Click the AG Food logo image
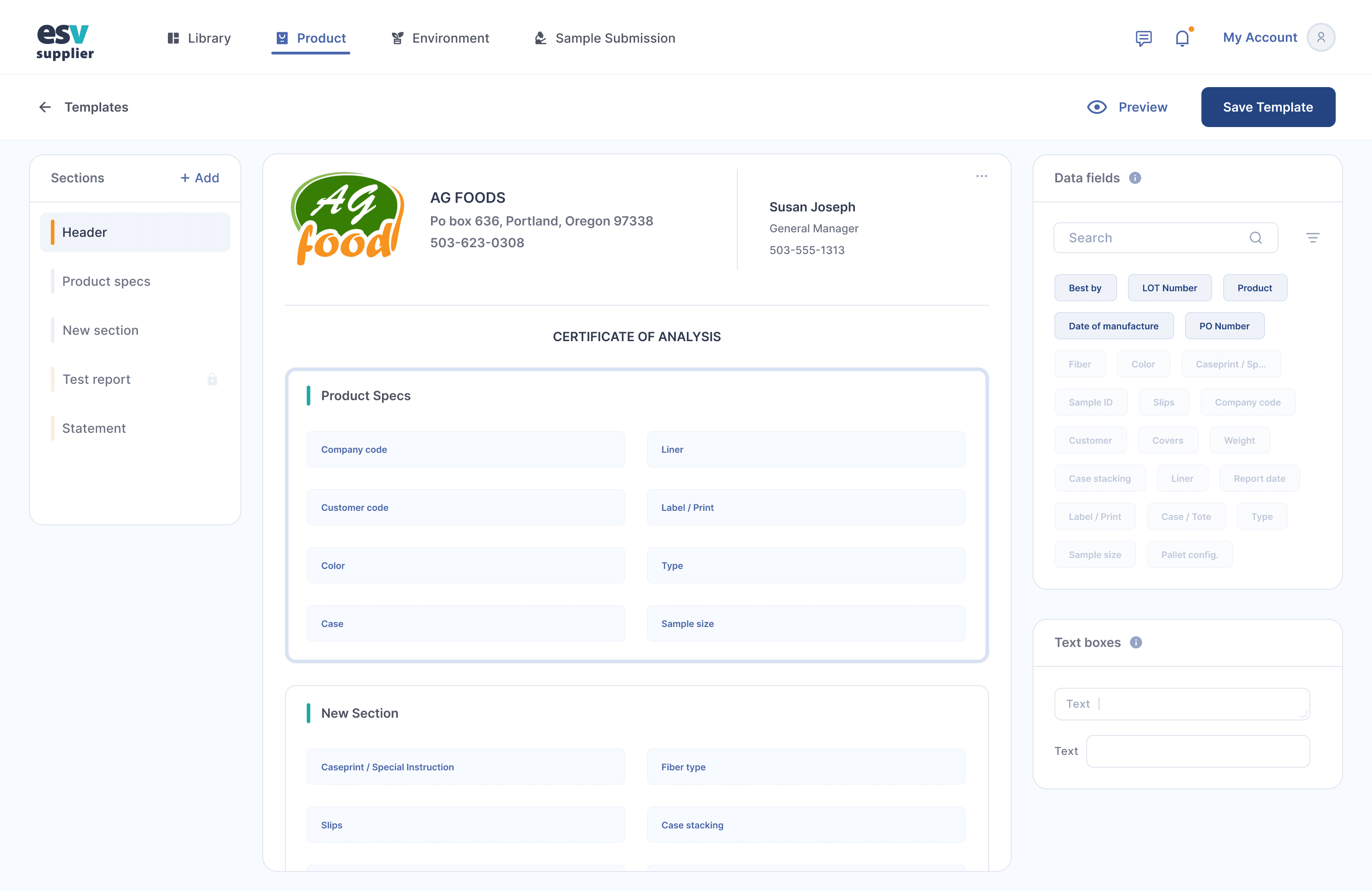1372x891 pixels. tap(348, 219)
